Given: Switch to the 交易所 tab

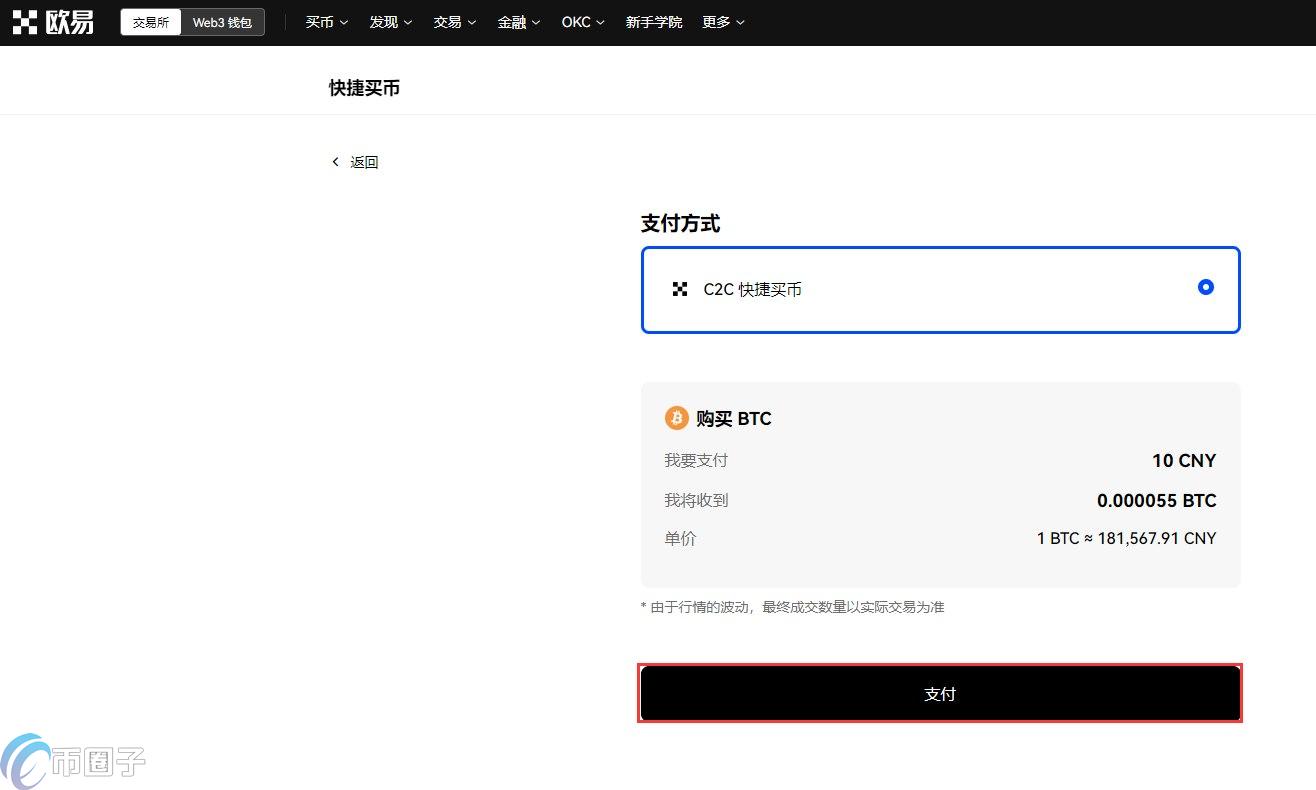Looking at the screenshot, I should [151, 22].
